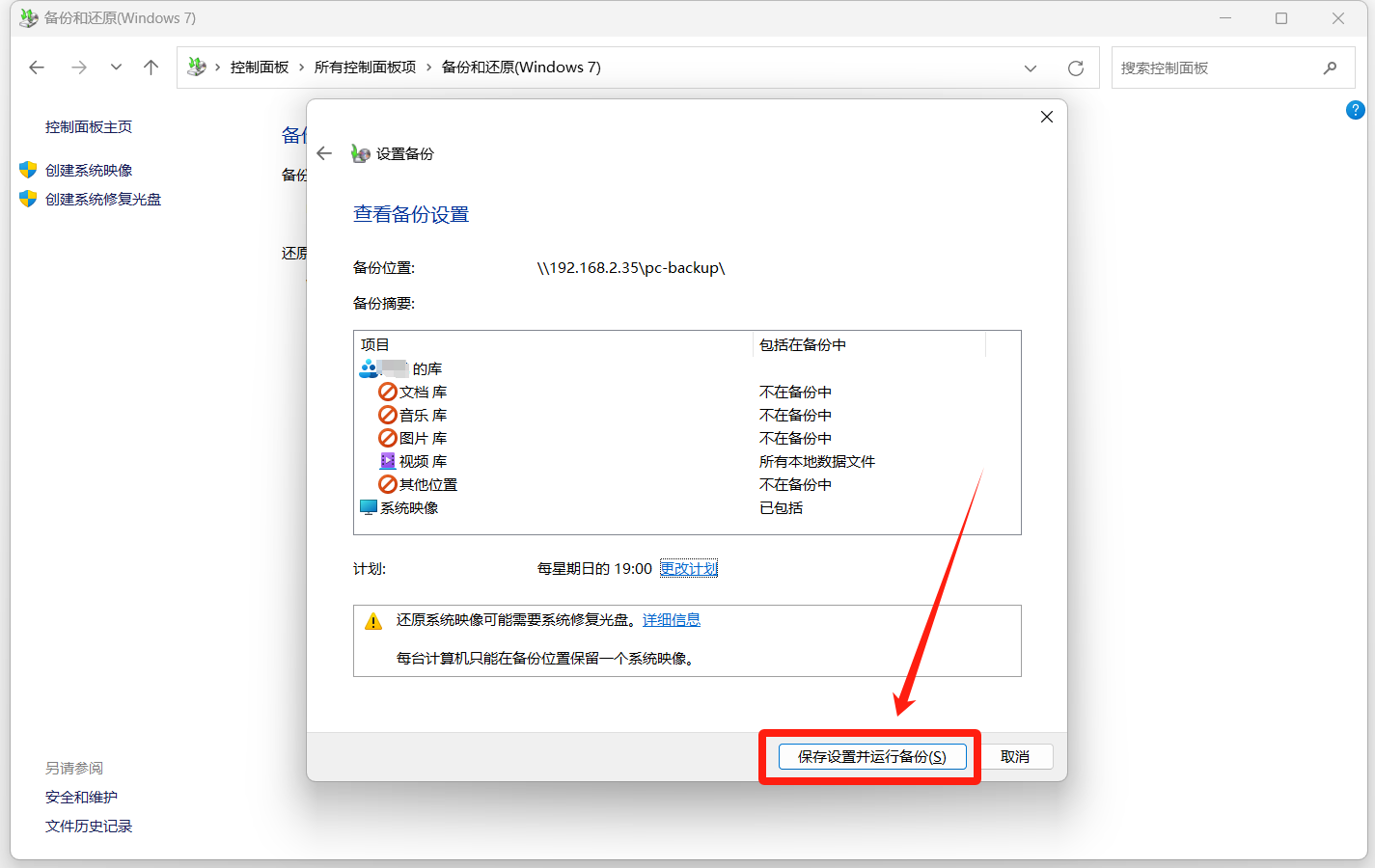This screenshot has height=868, width=1375.
Task: Click the yellow warning triangle icon
Action: click(373, 621)
